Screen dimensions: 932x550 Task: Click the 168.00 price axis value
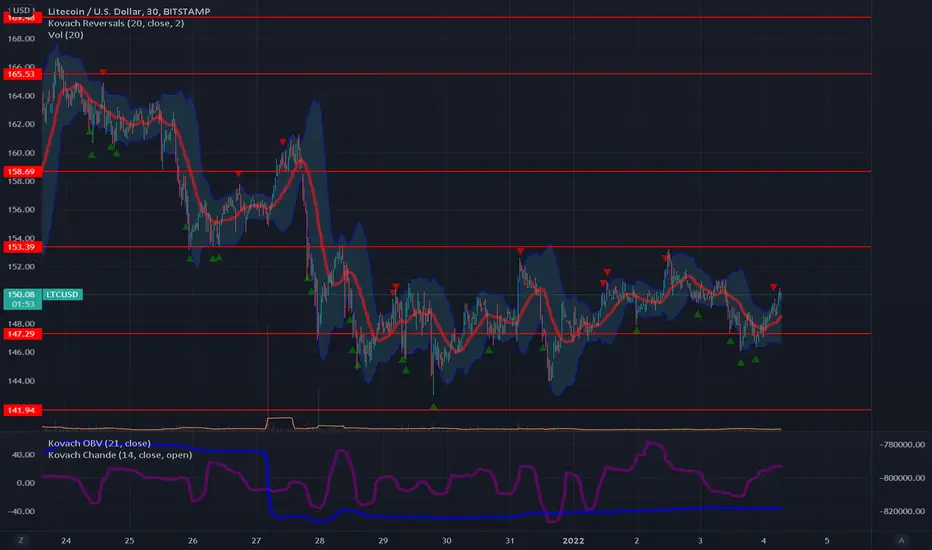click(21, 39)
